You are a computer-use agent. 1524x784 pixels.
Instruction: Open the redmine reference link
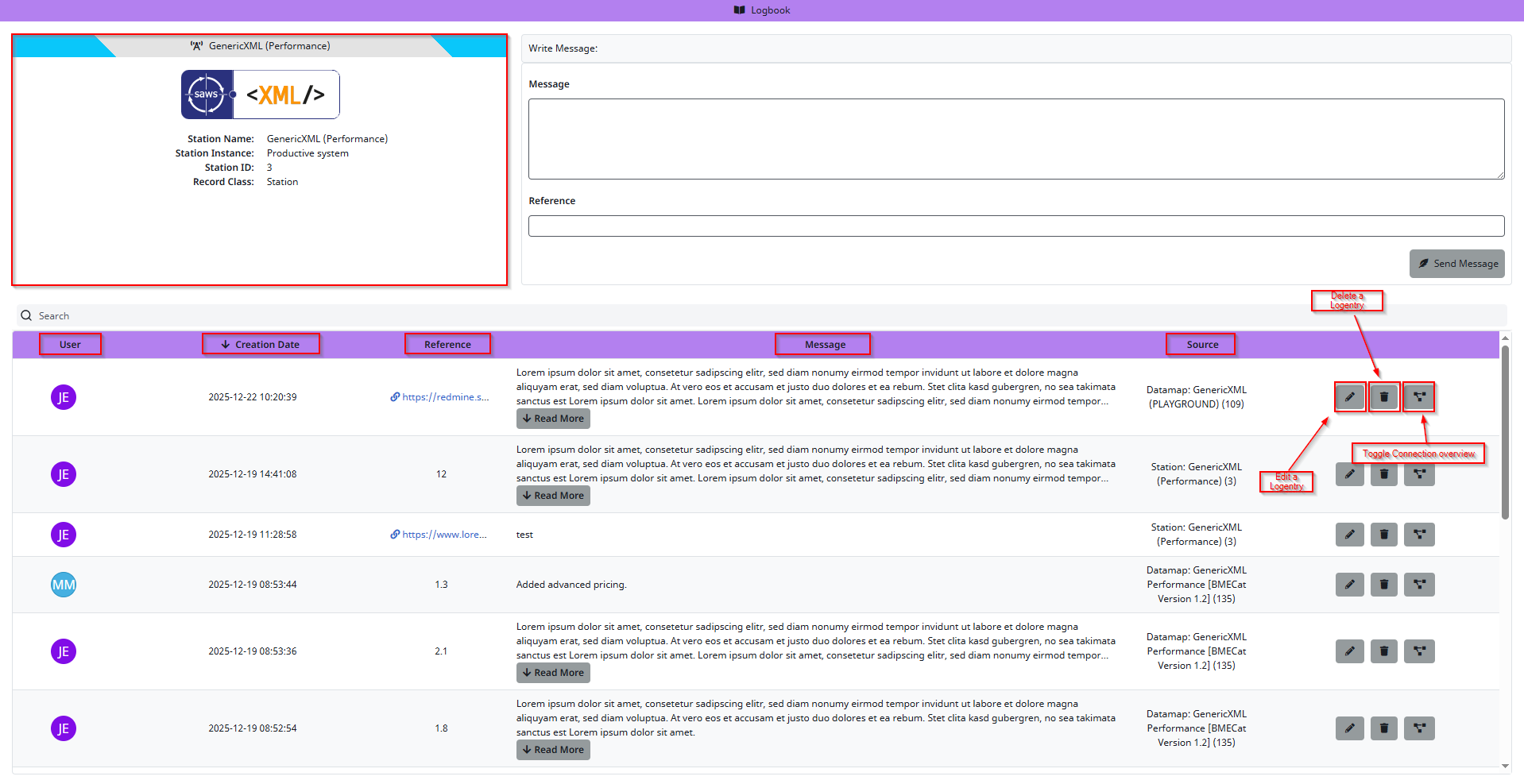coord(444,397)
